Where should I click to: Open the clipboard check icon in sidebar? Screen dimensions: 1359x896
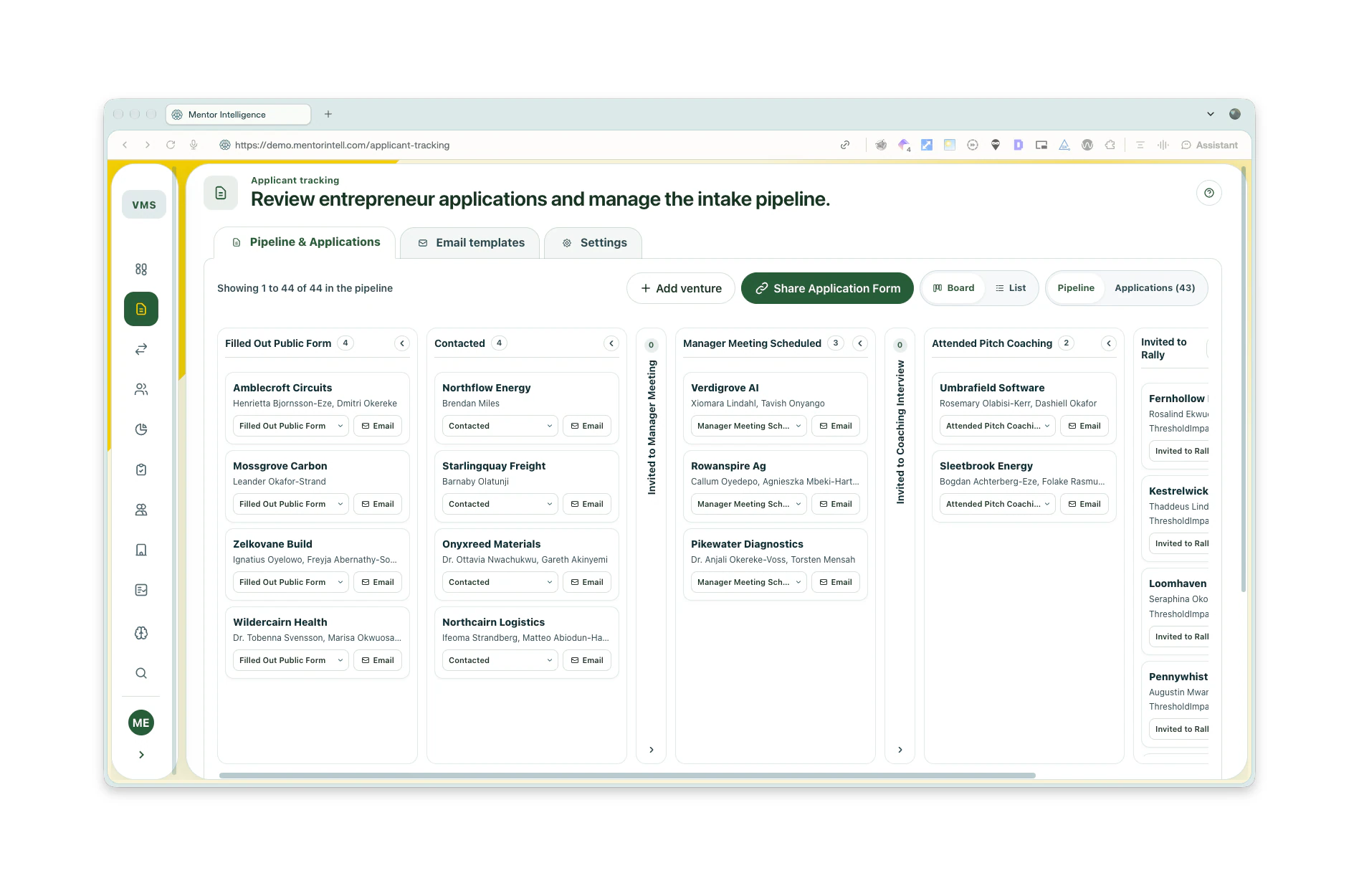tap(141, 470)
